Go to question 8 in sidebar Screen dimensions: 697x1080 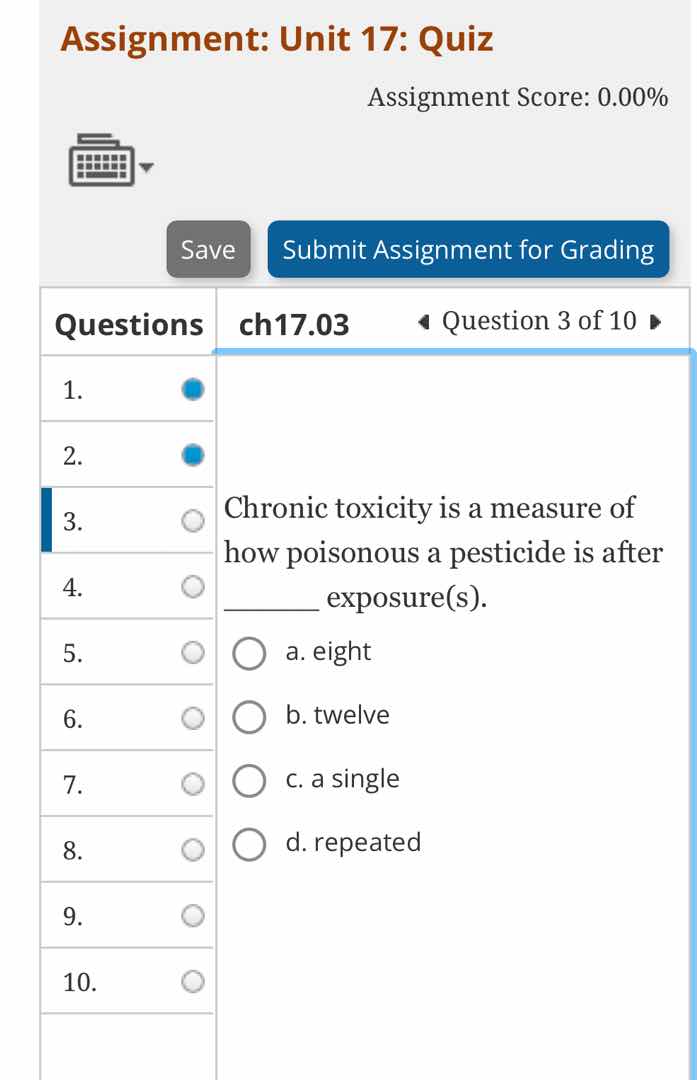click(127, 850)
